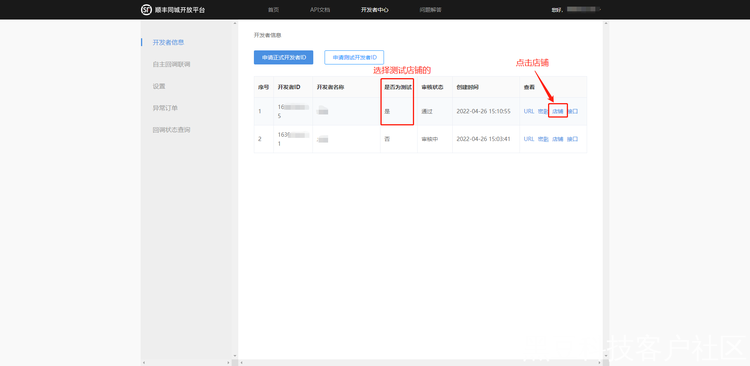Open 异常订单 in the sidebar
The height and width of the screenshot is (366, 750).
point(165,108)
